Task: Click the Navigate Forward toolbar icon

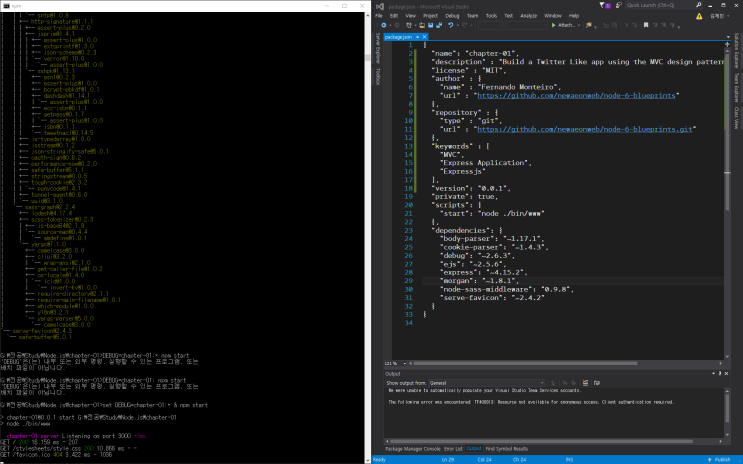Action: click(x=397, y=25)
